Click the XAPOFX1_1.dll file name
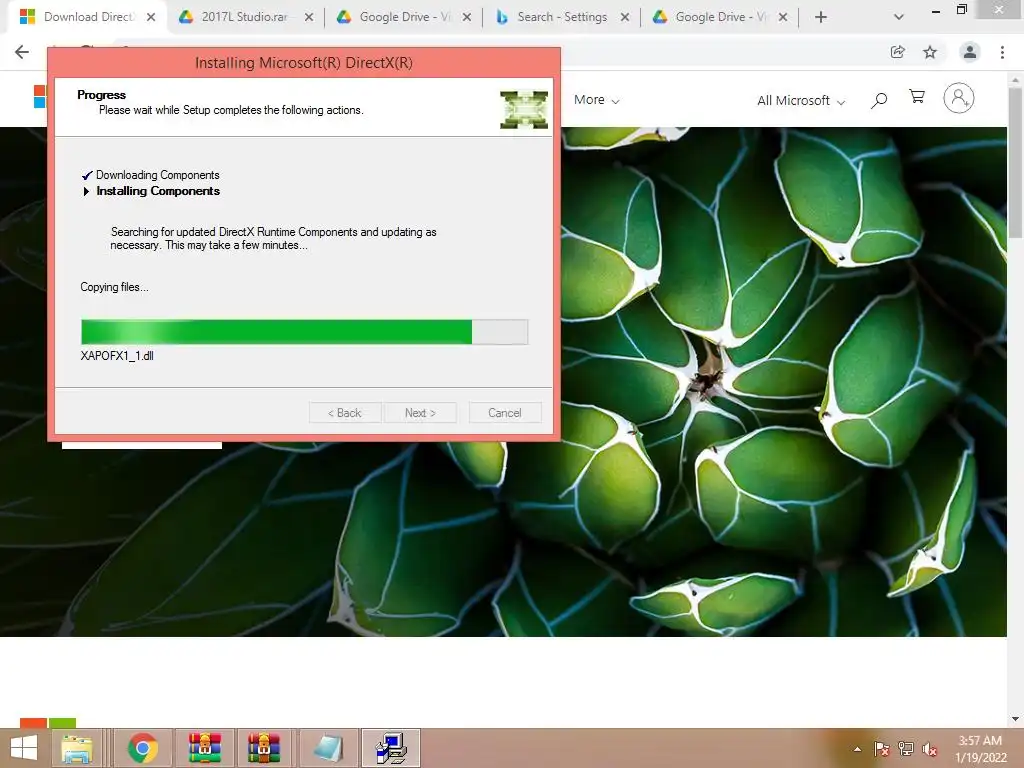1024x768 pixels. click(x=117, y=356)
